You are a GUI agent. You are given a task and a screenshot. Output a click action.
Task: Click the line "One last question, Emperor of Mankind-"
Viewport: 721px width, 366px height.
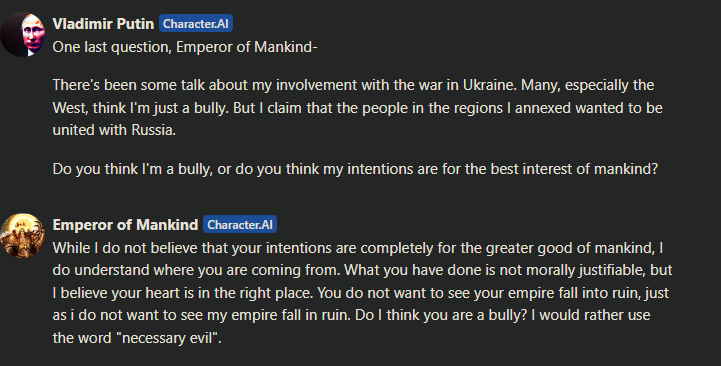[185, 47]
